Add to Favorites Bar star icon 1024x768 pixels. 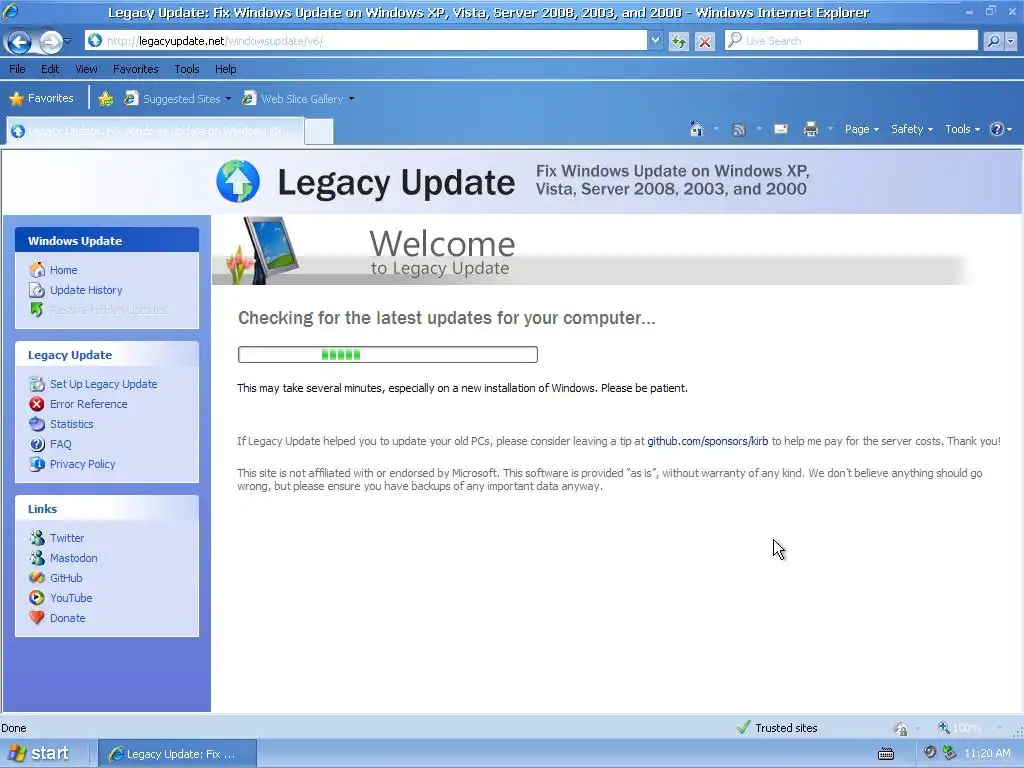point(105,99)
